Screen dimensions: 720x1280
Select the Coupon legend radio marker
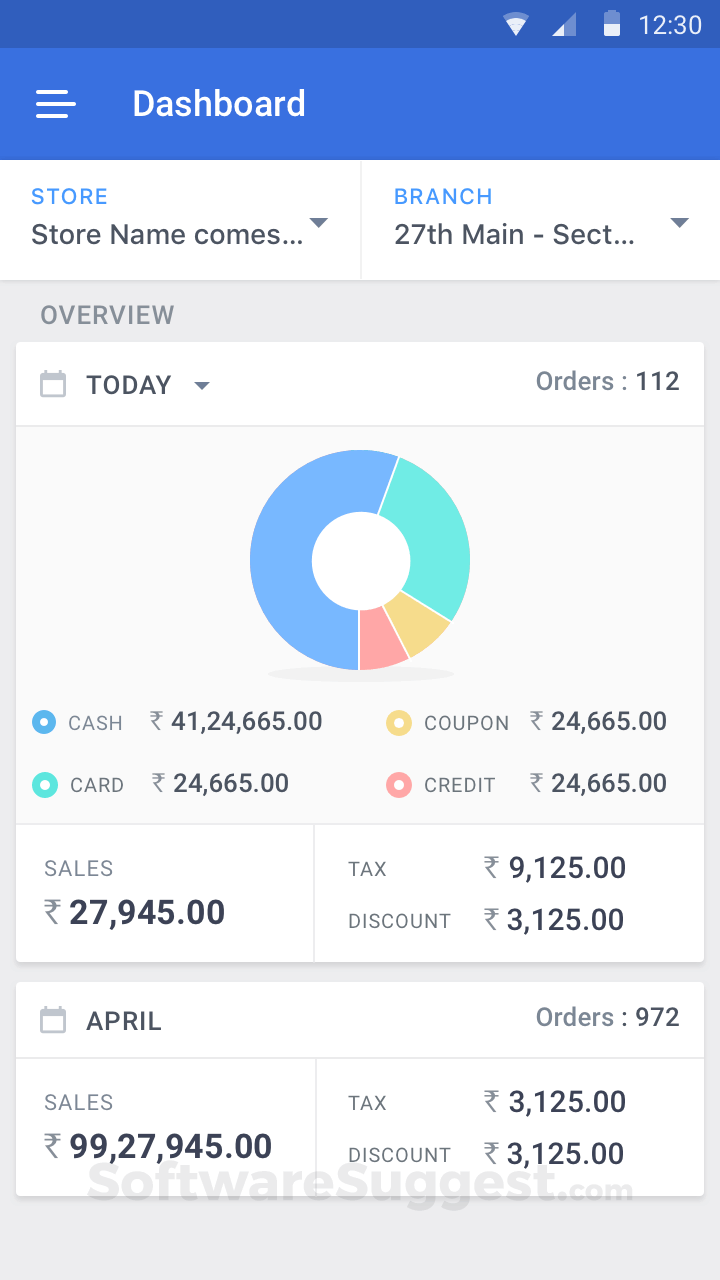click(x=399, y=722)
